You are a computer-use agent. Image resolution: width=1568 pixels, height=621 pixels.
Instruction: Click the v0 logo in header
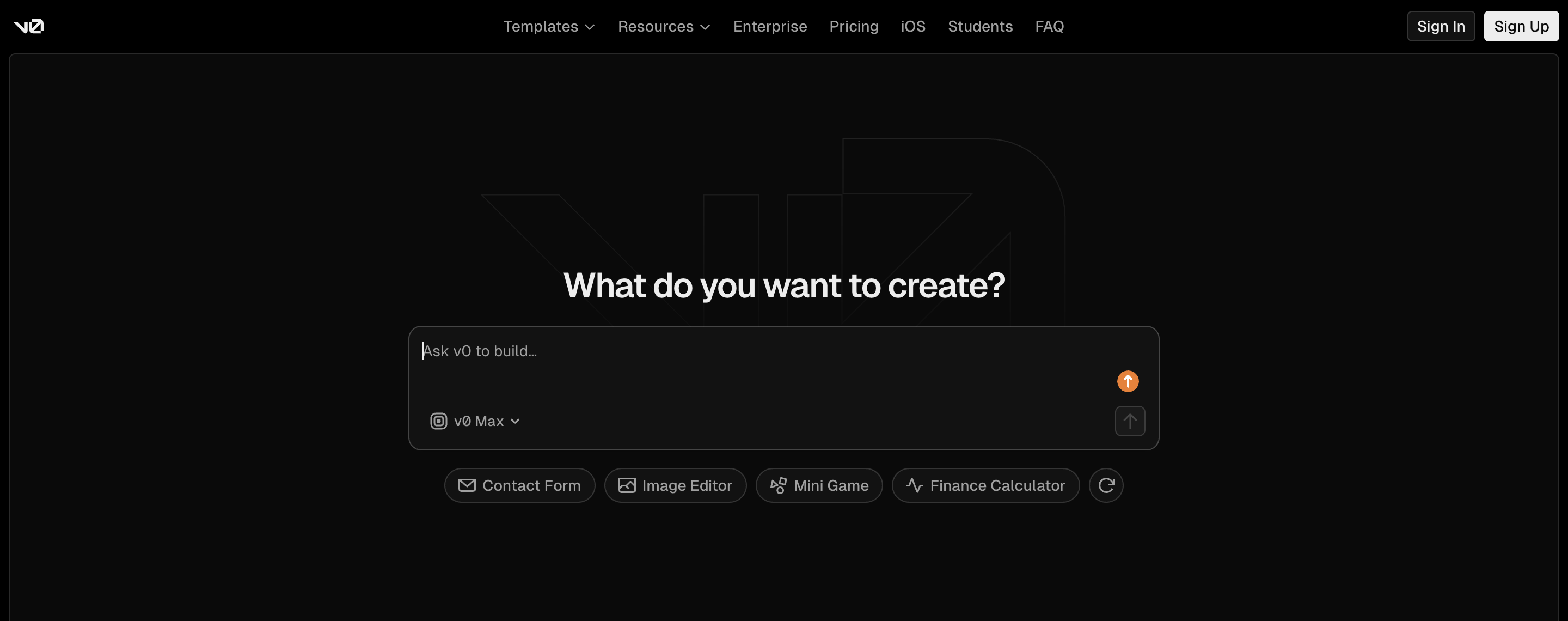29,26
